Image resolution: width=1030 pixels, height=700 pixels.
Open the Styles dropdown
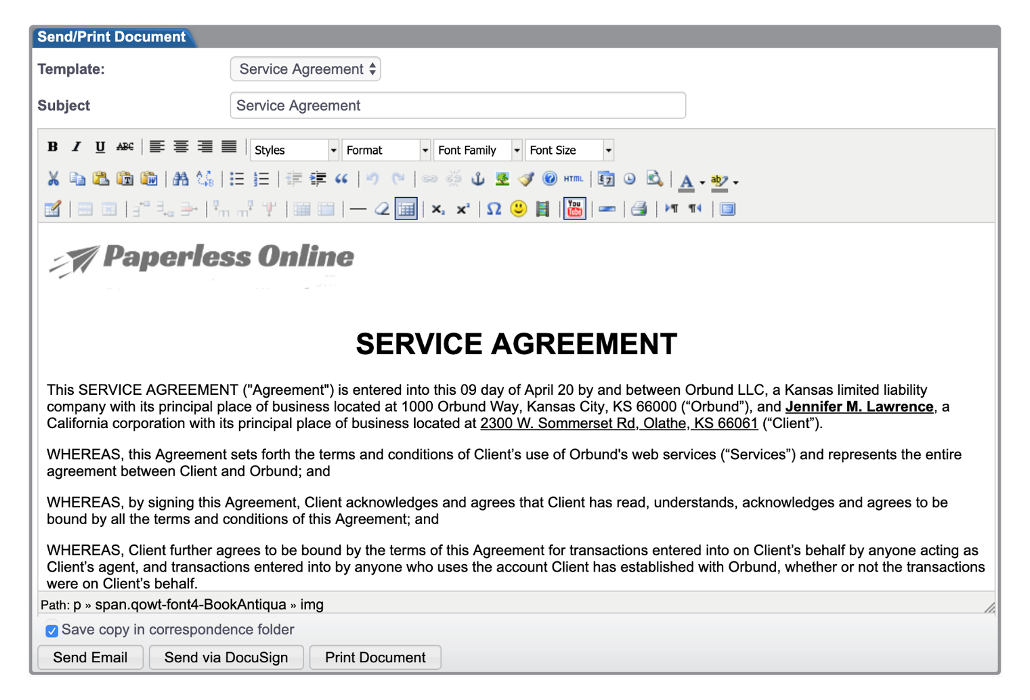click(x=295, y=150)
